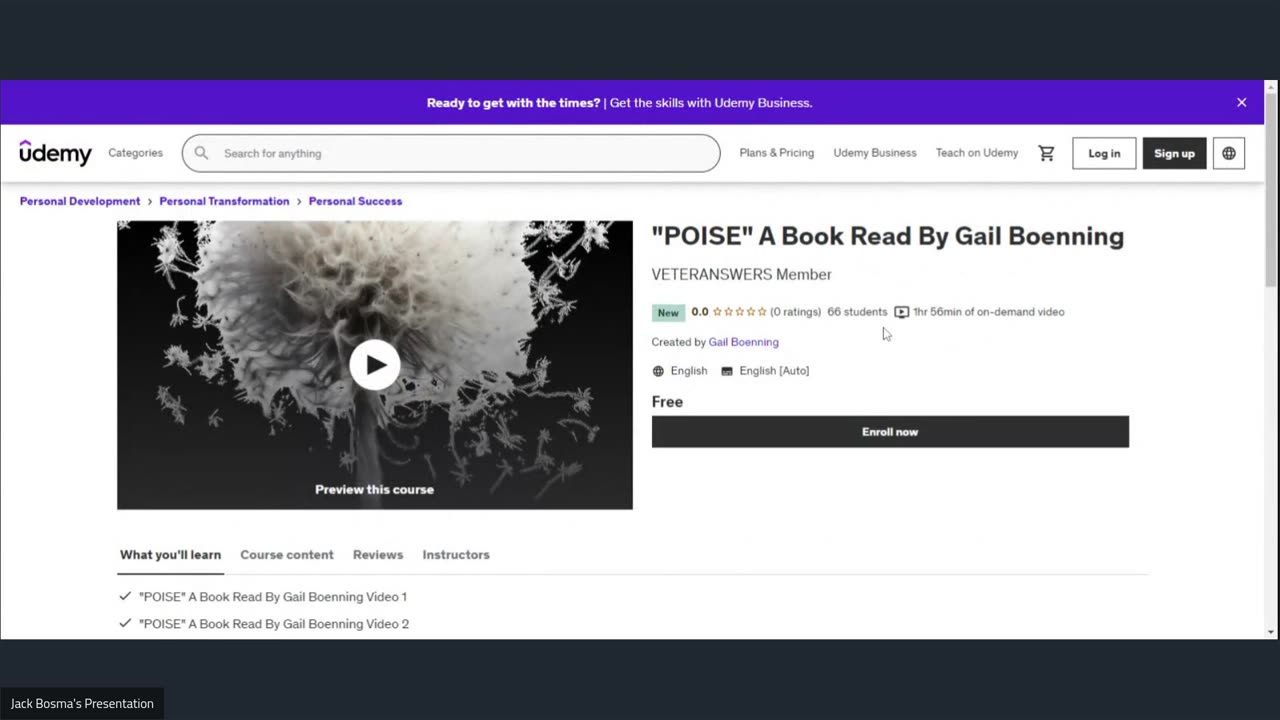Click the course preview thumbnail image
Image resolution: width=1280 pixels, height=720 pixels.
tap(375, 365)
